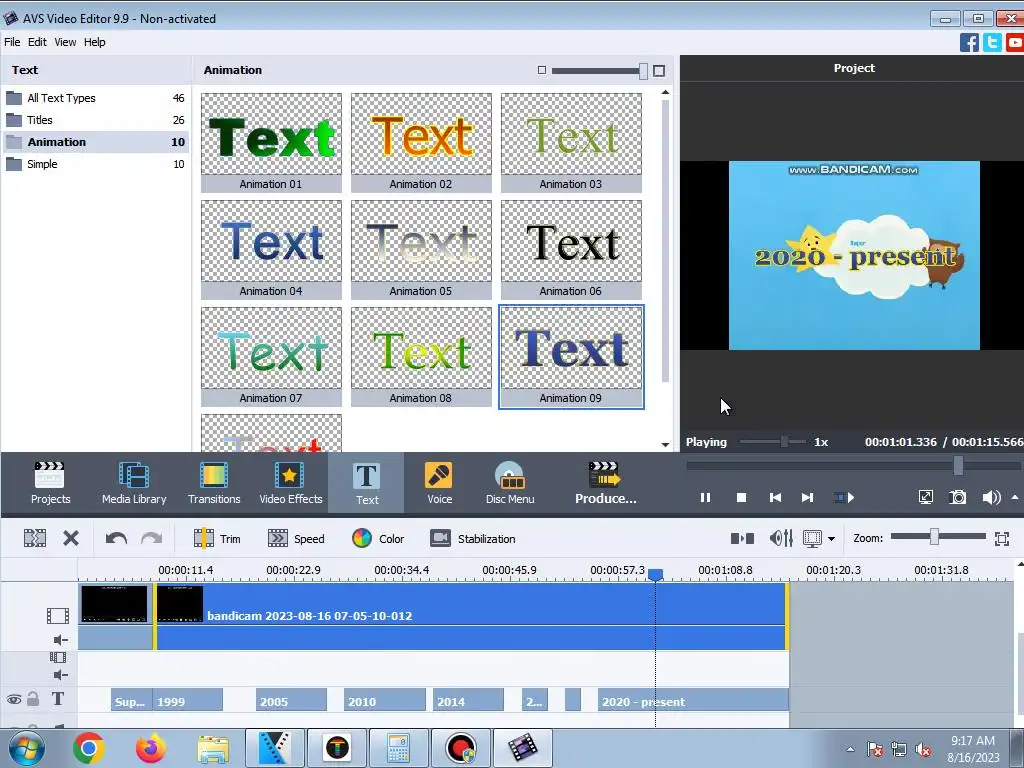Stop the preview playback
The height and width of the screenshot is (768, 1024).
tap(741, 498)
